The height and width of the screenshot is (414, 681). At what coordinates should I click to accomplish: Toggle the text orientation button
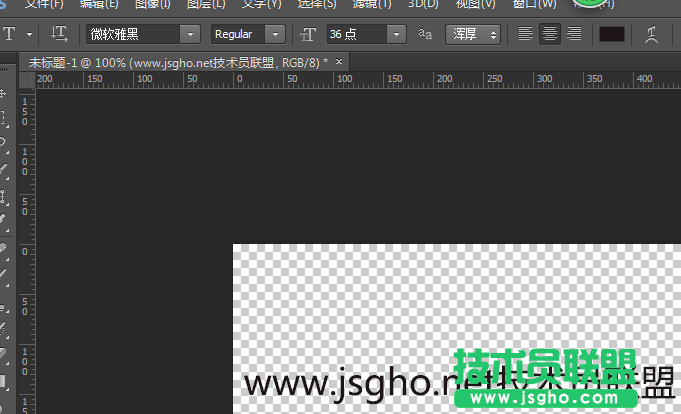(x=60, y=34)
